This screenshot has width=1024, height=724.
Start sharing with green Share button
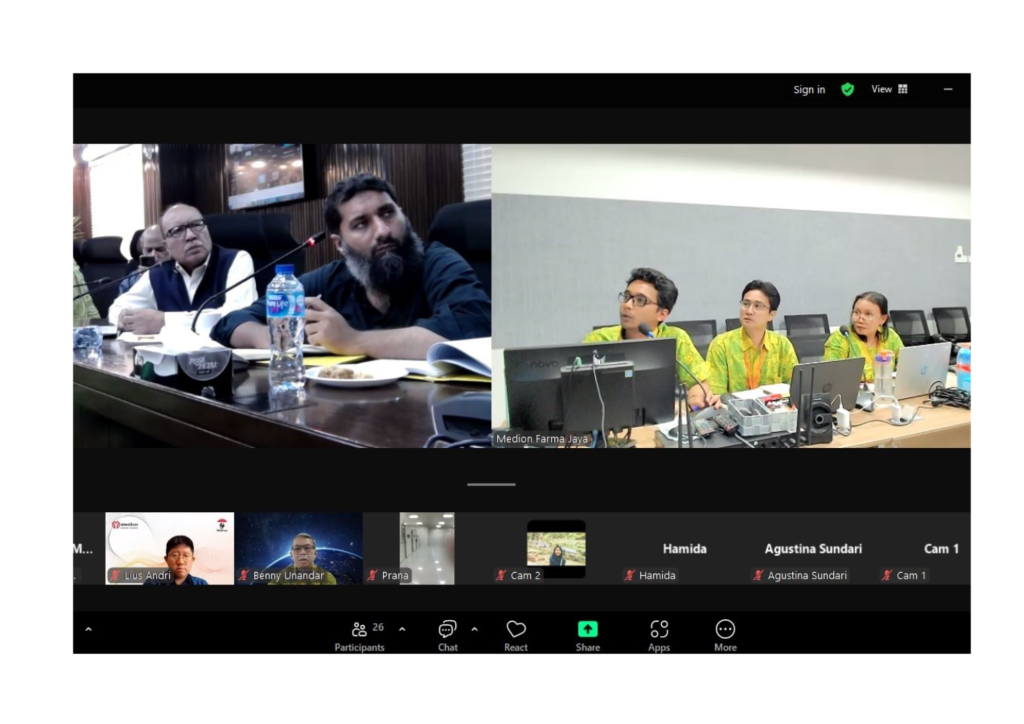(588, 630)
